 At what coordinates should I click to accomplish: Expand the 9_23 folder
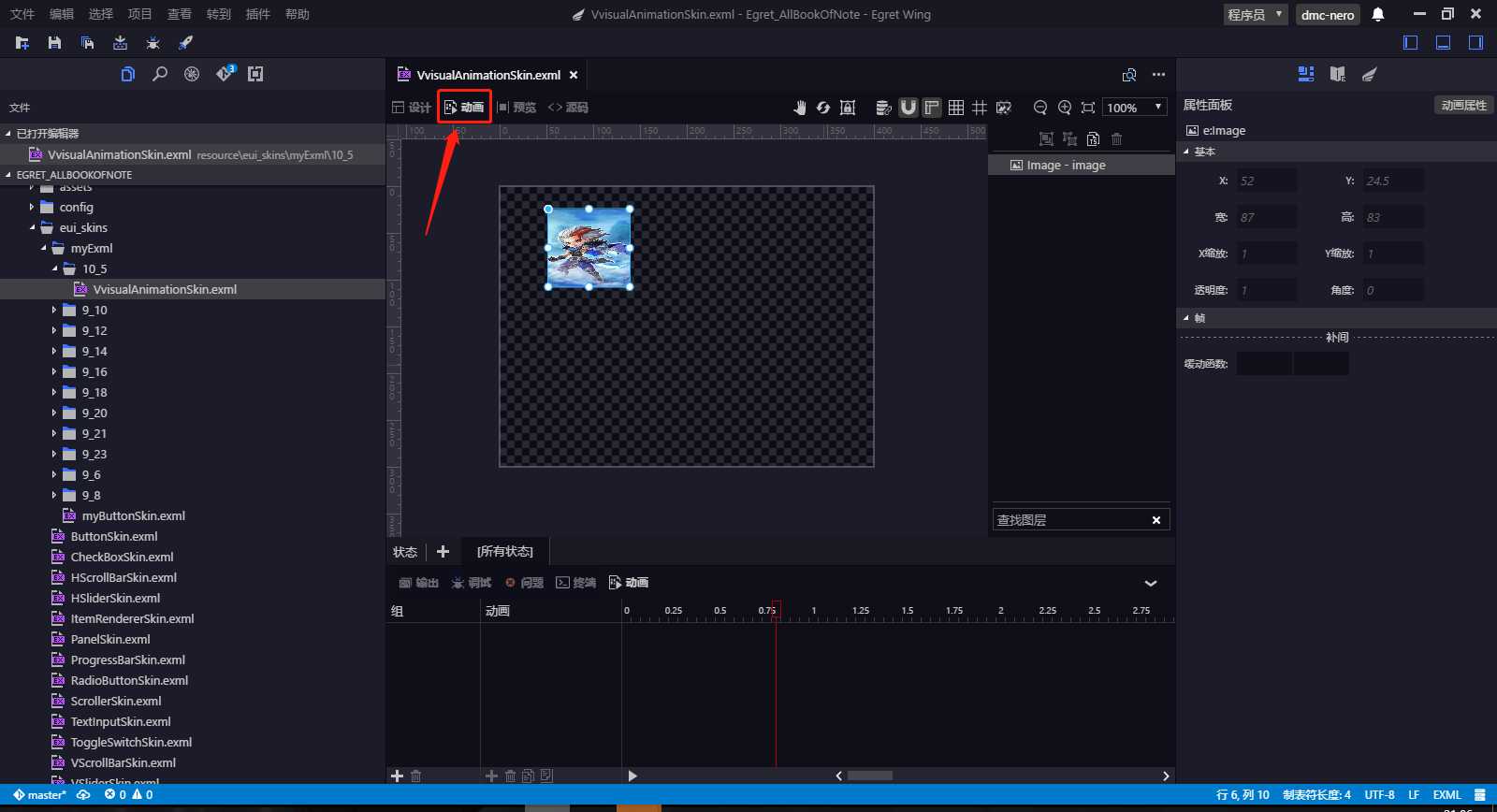(x=54, y=454)
